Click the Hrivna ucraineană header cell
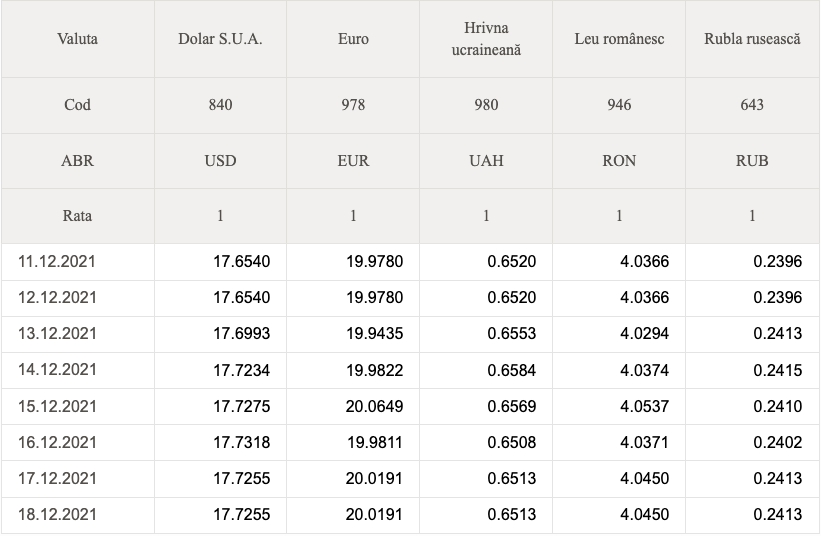Image resolution: width=821 pixels, height=536 pixels. pos(486,39)
